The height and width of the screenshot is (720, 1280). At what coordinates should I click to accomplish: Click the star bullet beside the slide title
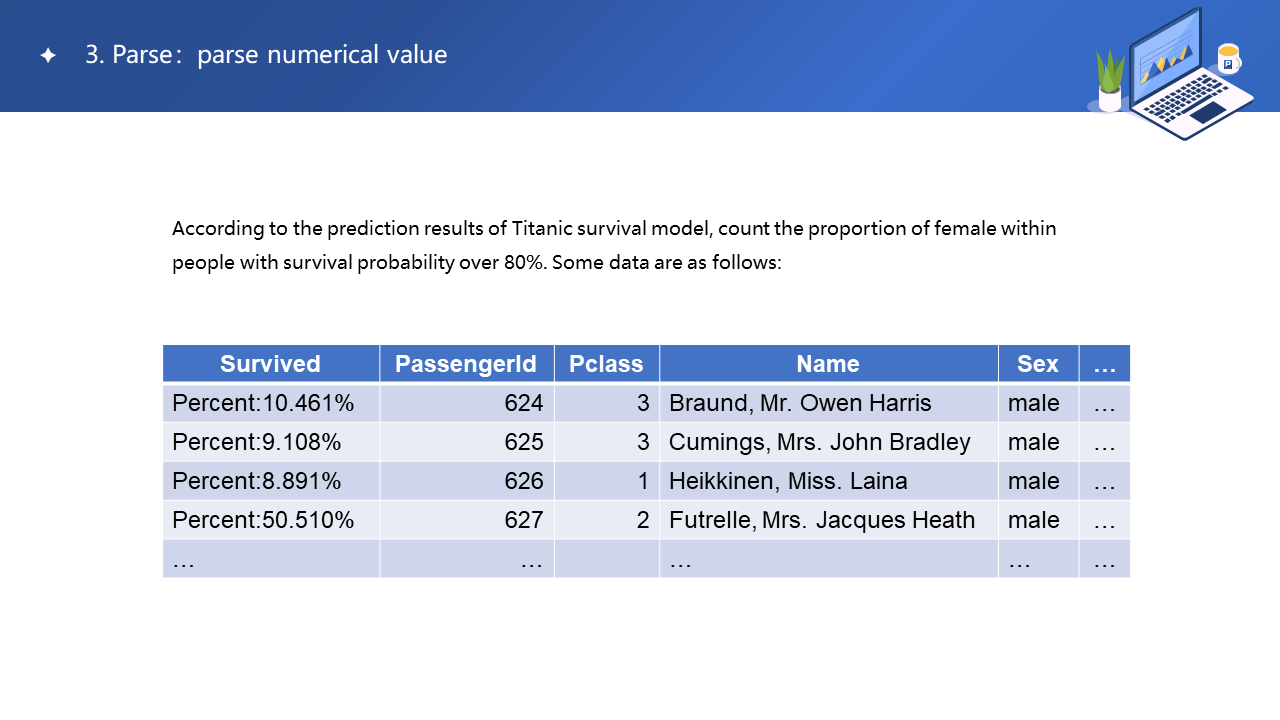48,56
